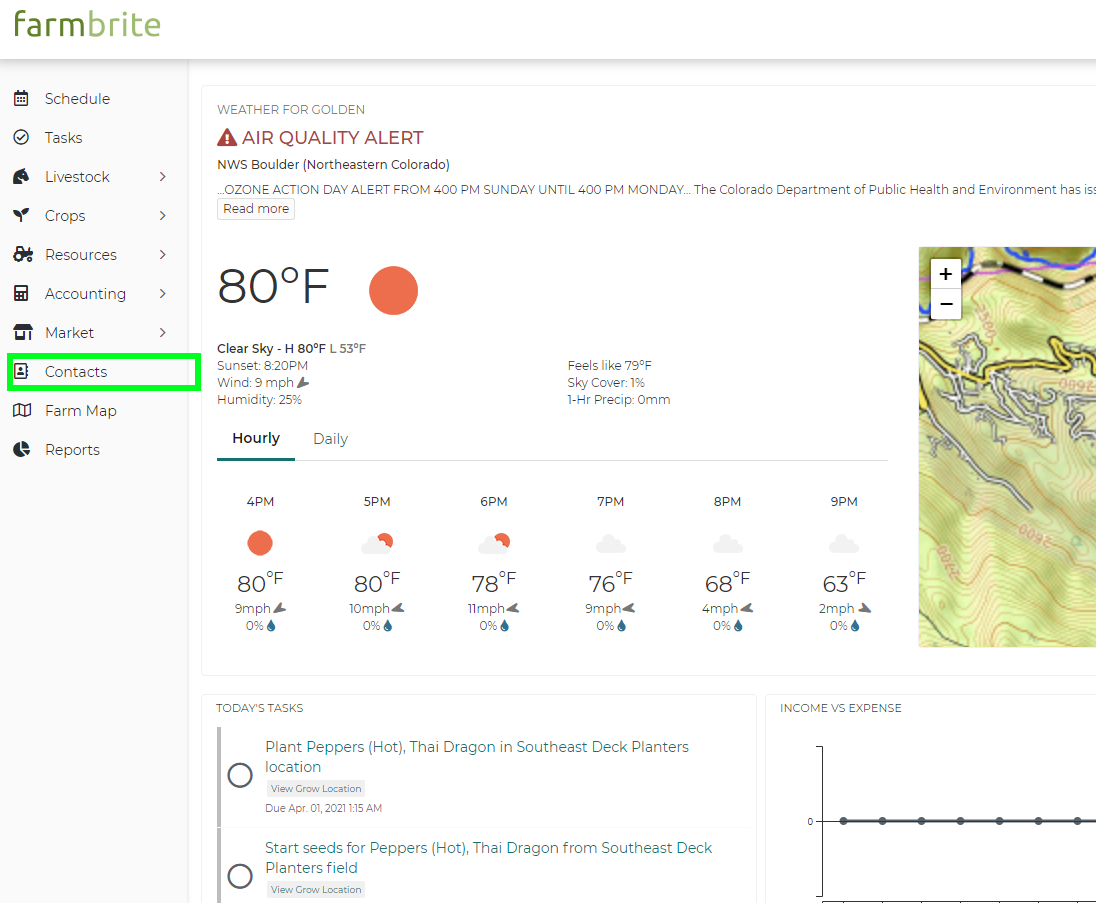The width and height of the screenshot is (1096, 903).
Task: Expand the Resources menu chevron
Action: [163, 254]
